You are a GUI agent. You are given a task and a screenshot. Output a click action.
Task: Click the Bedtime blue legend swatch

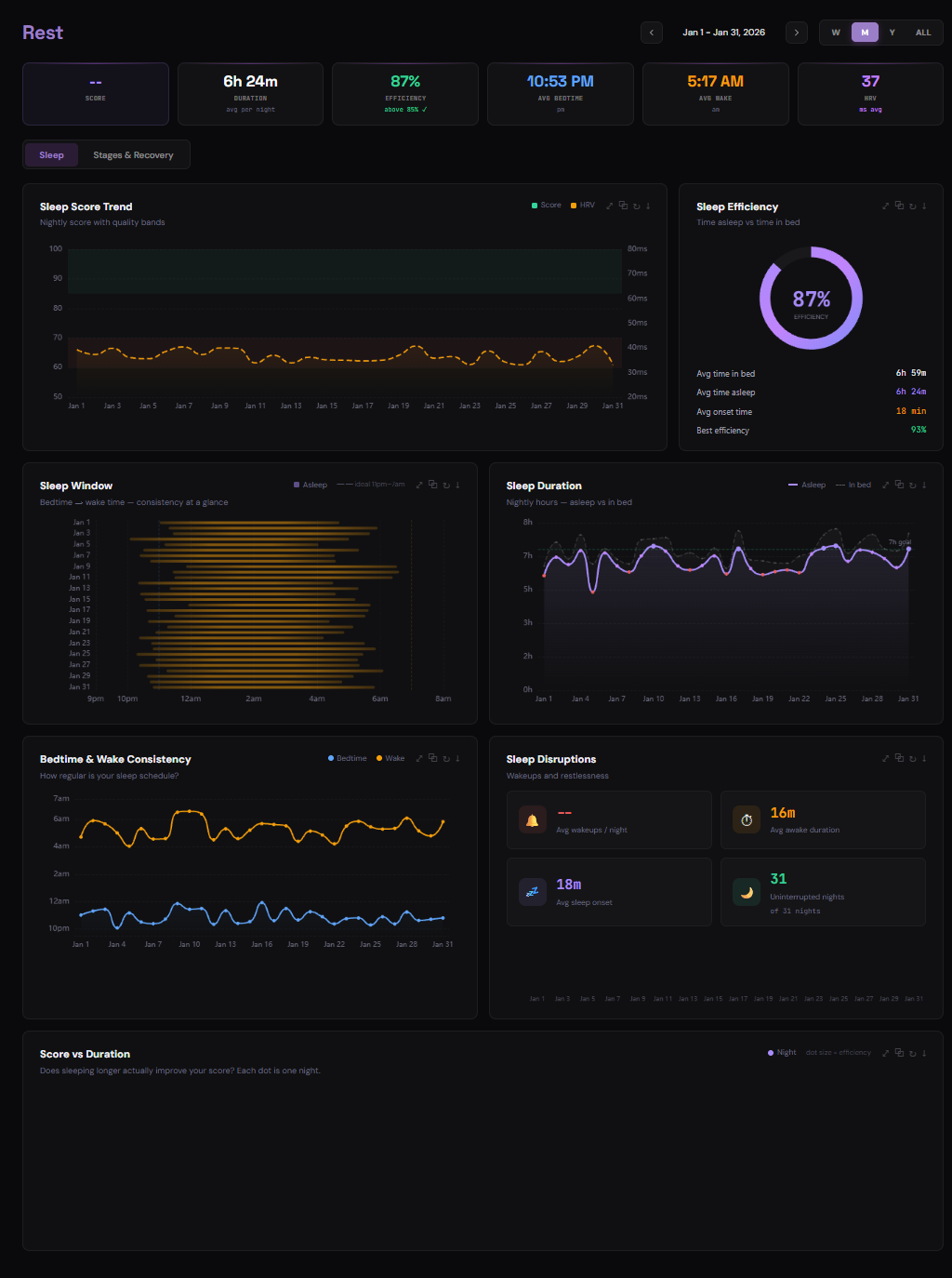point(331,758)
